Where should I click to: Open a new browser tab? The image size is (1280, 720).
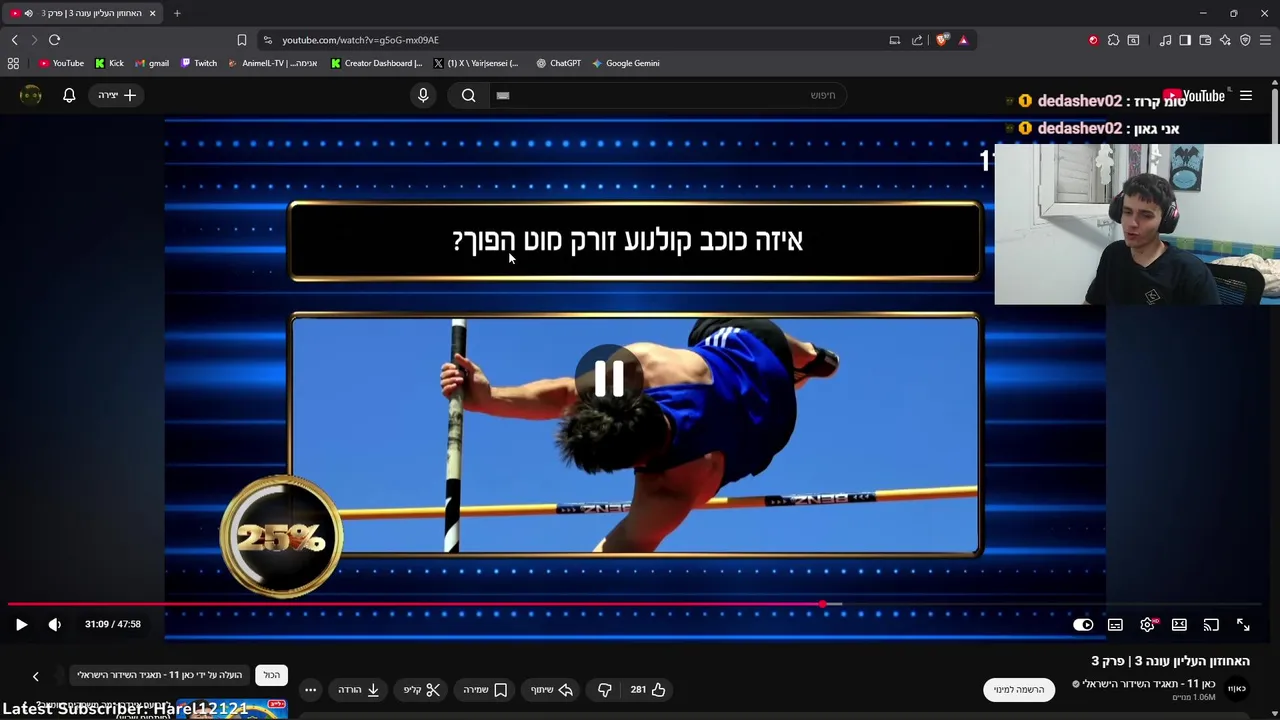tap(177, 13)
